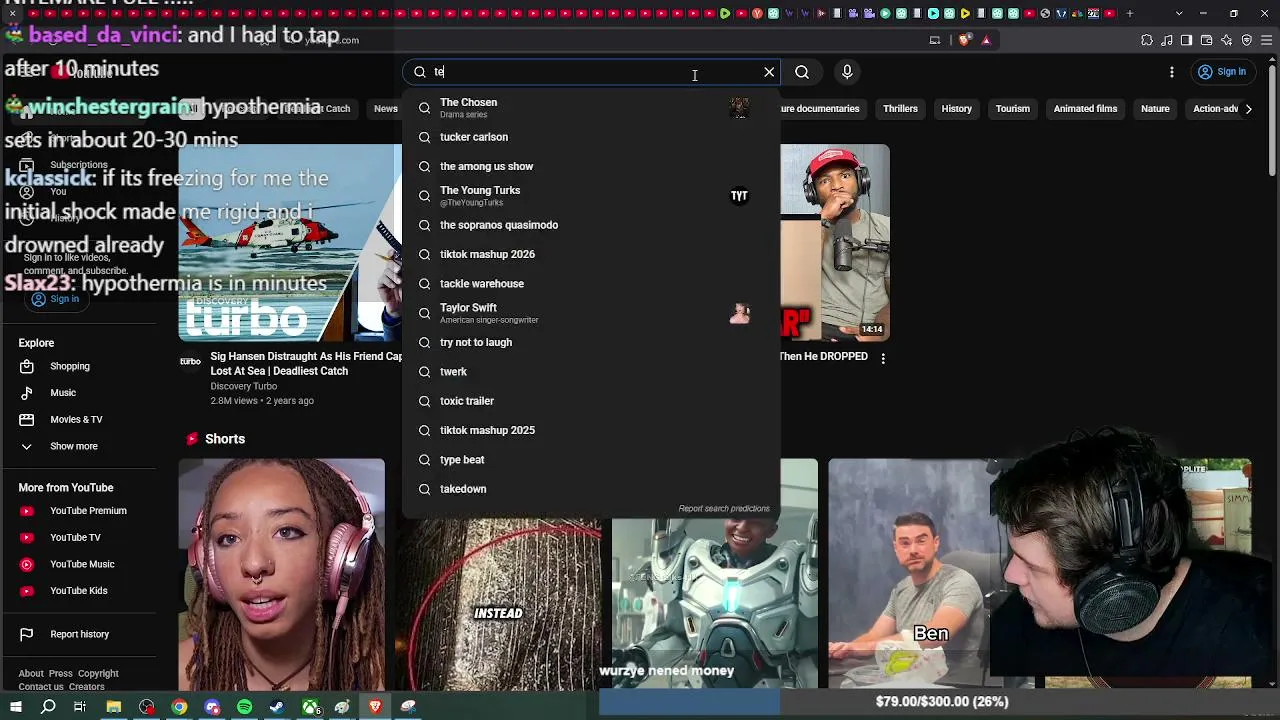The image size is (1280, 720).
Task: Choose the 'type beat' suggestion
Action: (x=591, y=460)
